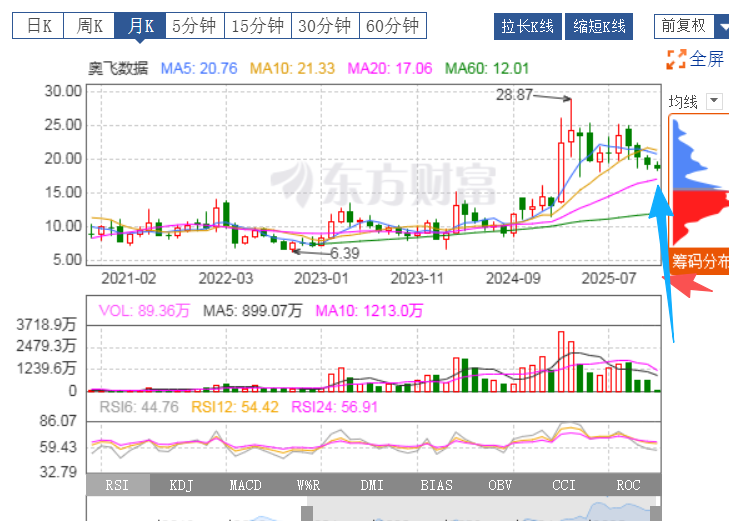Click the 30.00 price axis label
Screen dimensions: 729x521
63,91
